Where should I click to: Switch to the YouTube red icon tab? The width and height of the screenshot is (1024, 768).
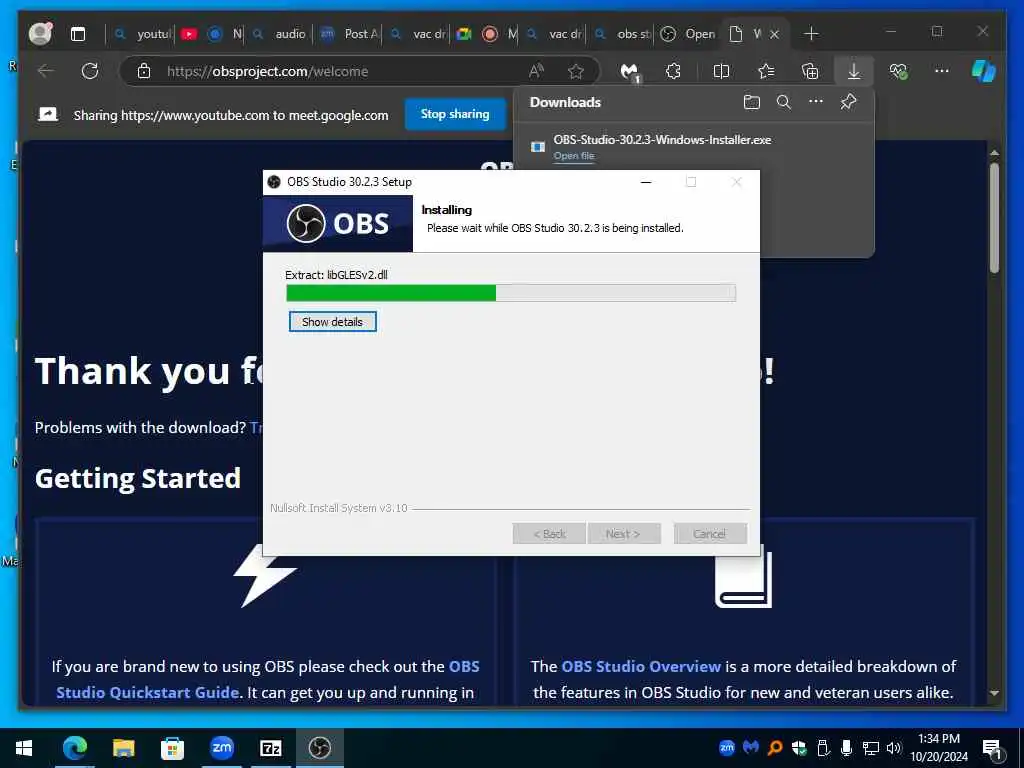click(189, 34)
